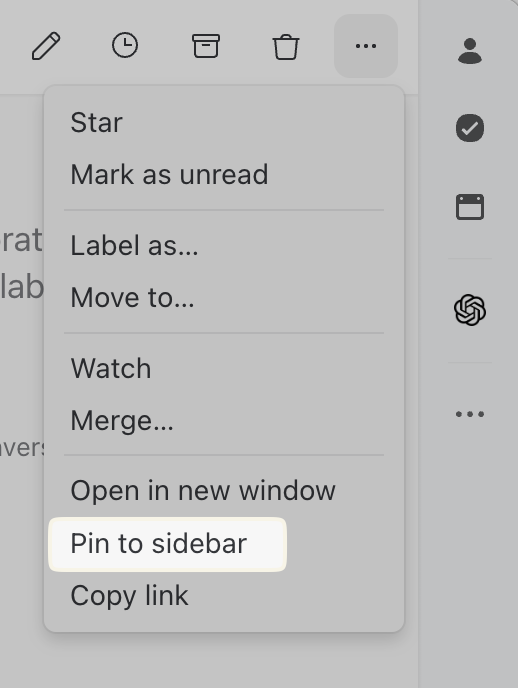Show more sidebar apps via three dots
Screen dimensions: 518x688
click(470, 414)
